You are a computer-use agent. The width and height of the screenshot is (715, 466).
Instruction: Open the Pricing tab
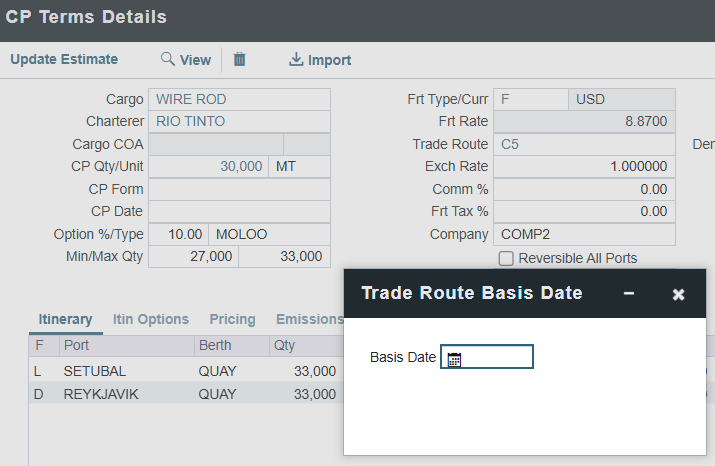(232, 320)
